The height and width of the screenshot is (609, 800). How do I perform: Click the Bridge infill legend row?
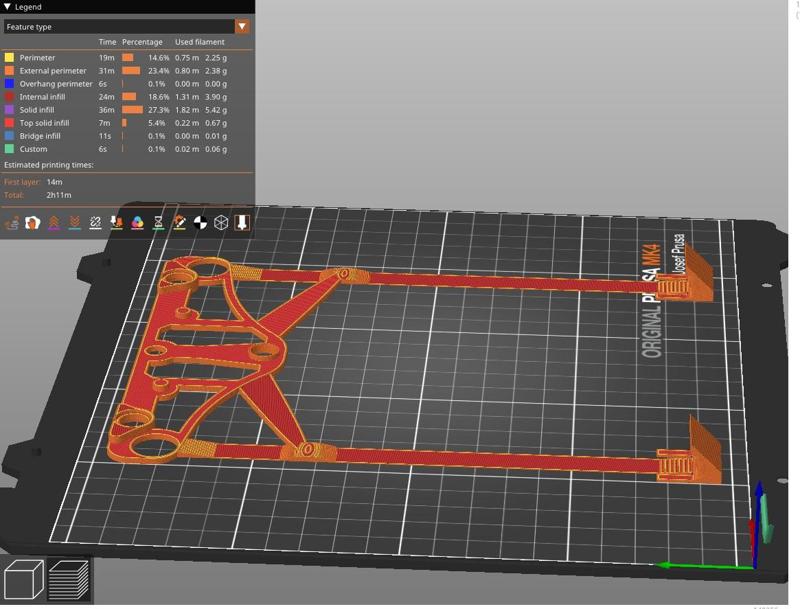pos(40,136)
